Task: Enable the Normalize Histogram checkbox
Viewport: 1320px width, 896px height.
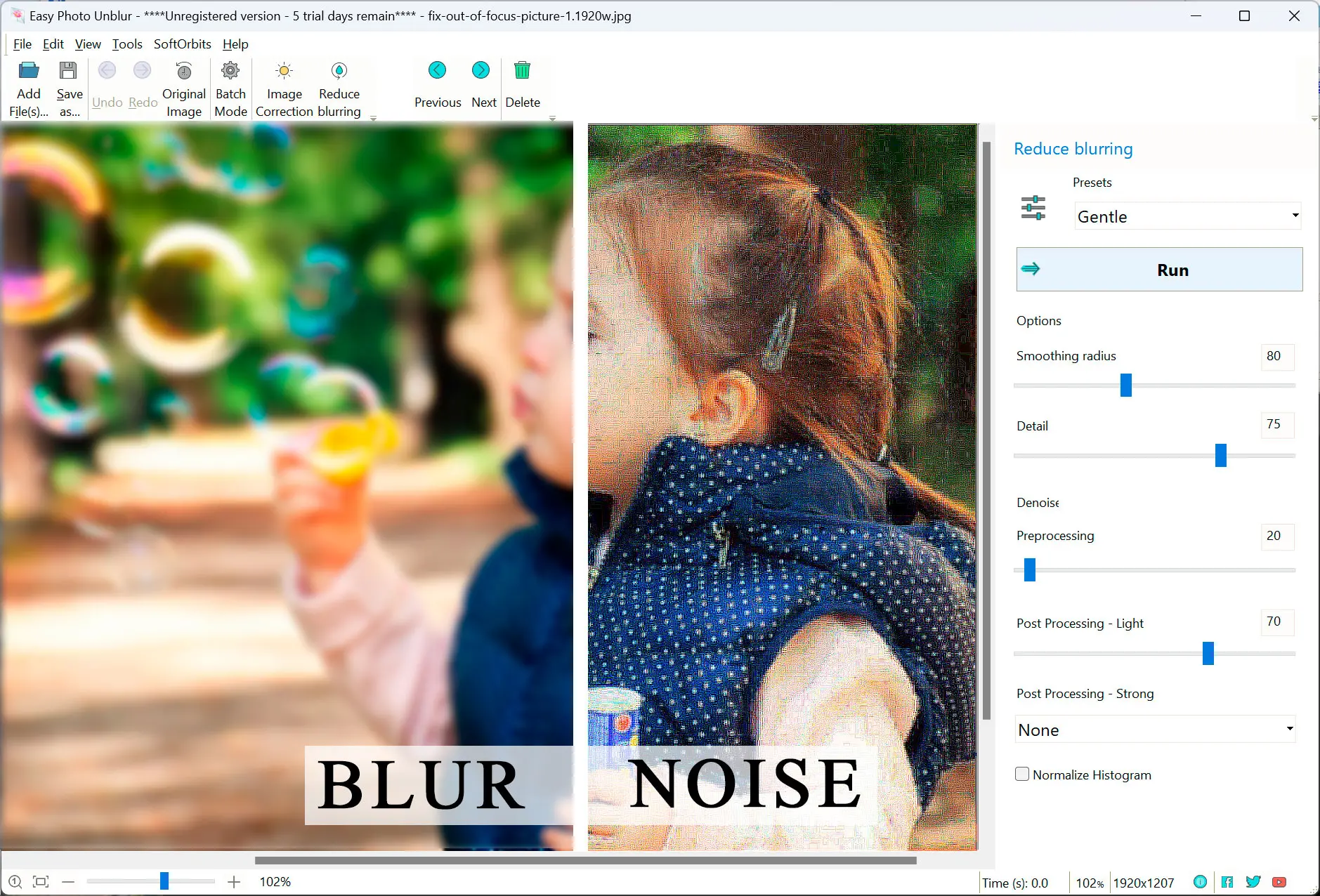Action: coord(1022,775)
